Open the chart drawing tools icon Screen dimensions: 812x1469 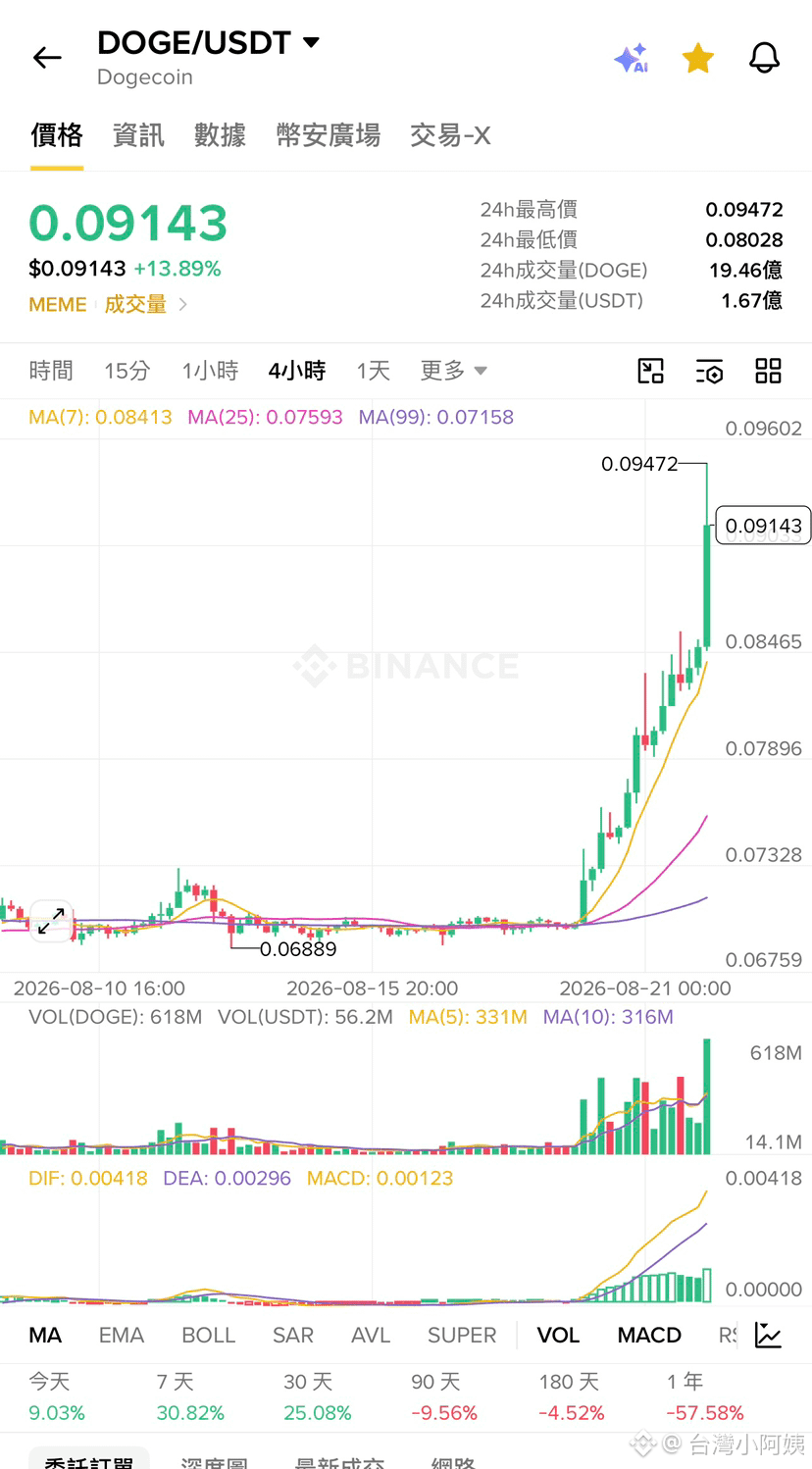click(650, 371)
